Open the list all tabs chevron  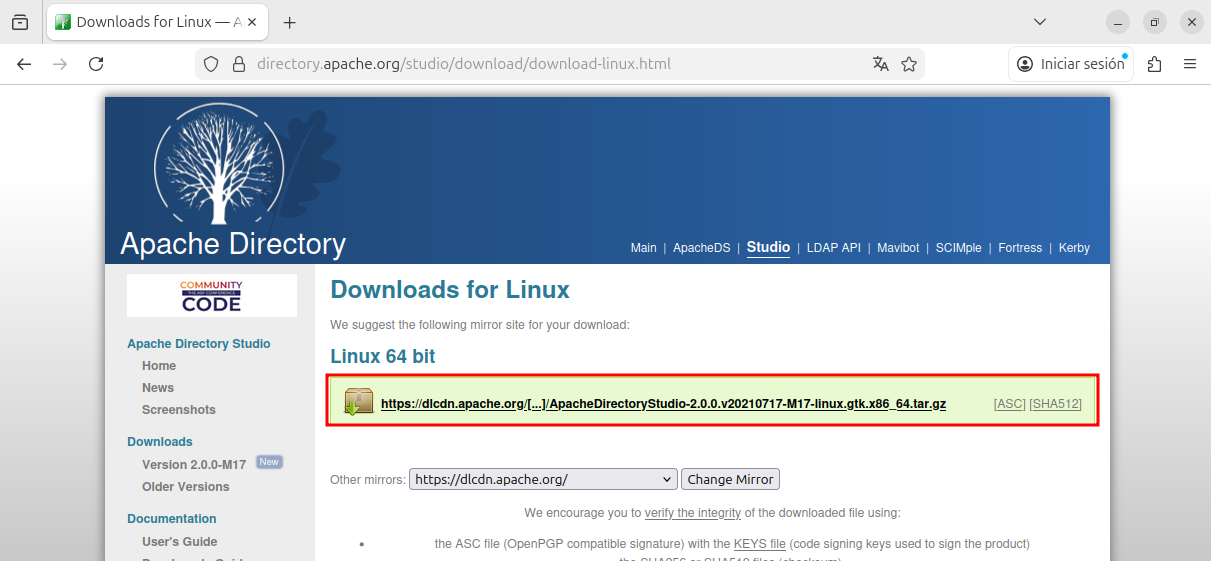coord(1040,22)
